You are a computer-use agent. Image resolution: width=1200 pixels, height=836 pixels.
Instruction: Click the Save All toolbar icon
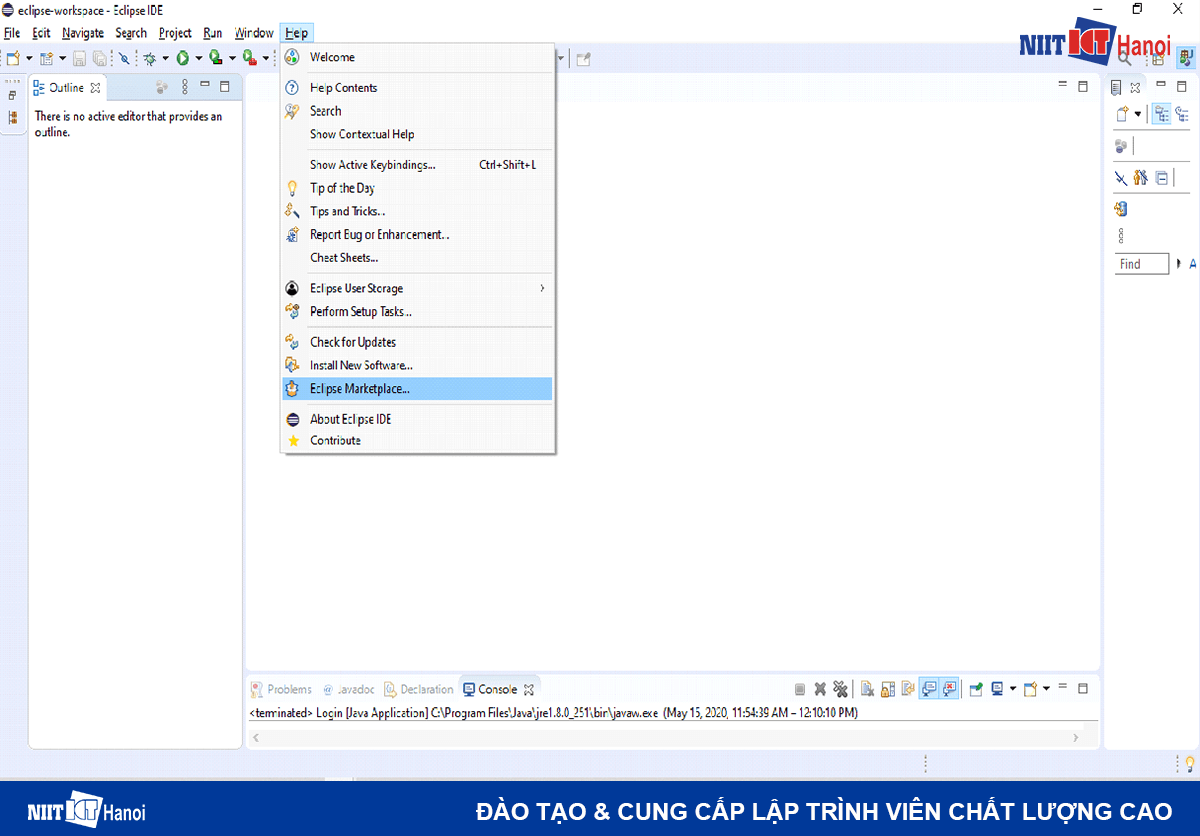pos(100,58)
